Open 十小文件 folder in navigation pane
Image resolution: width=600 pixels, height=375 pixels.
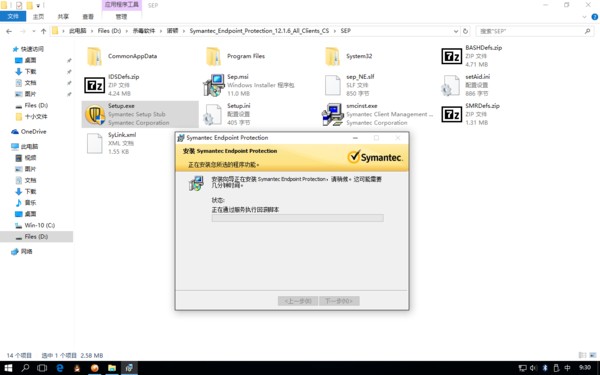36,116
